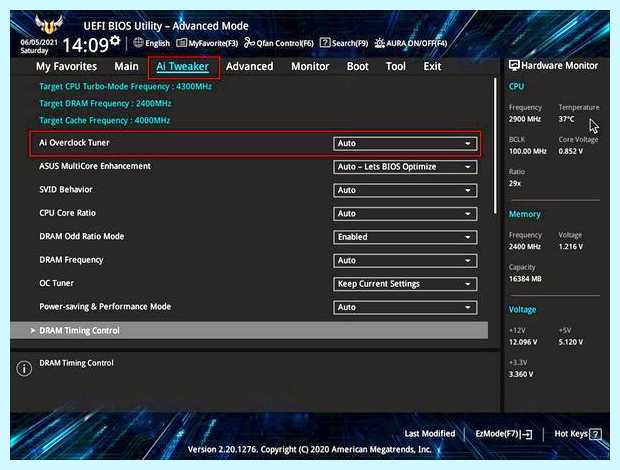Click the MyFavorite list icon

pyautogui.click(x=181, y=43)
